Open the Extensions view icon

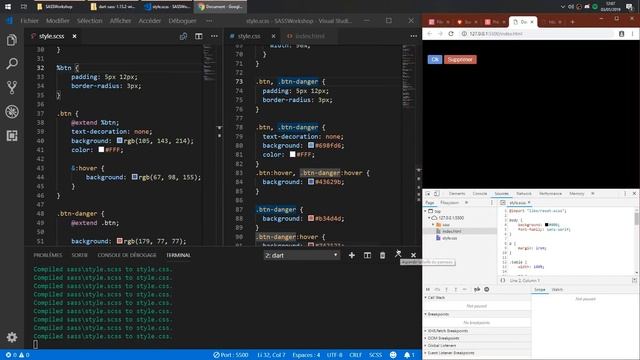pyautogui.click(x=12, y=136)
